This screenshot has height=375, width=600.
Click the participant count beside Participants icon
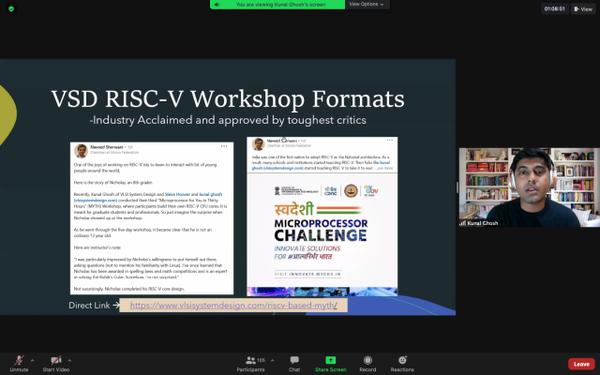click(261, 360)
